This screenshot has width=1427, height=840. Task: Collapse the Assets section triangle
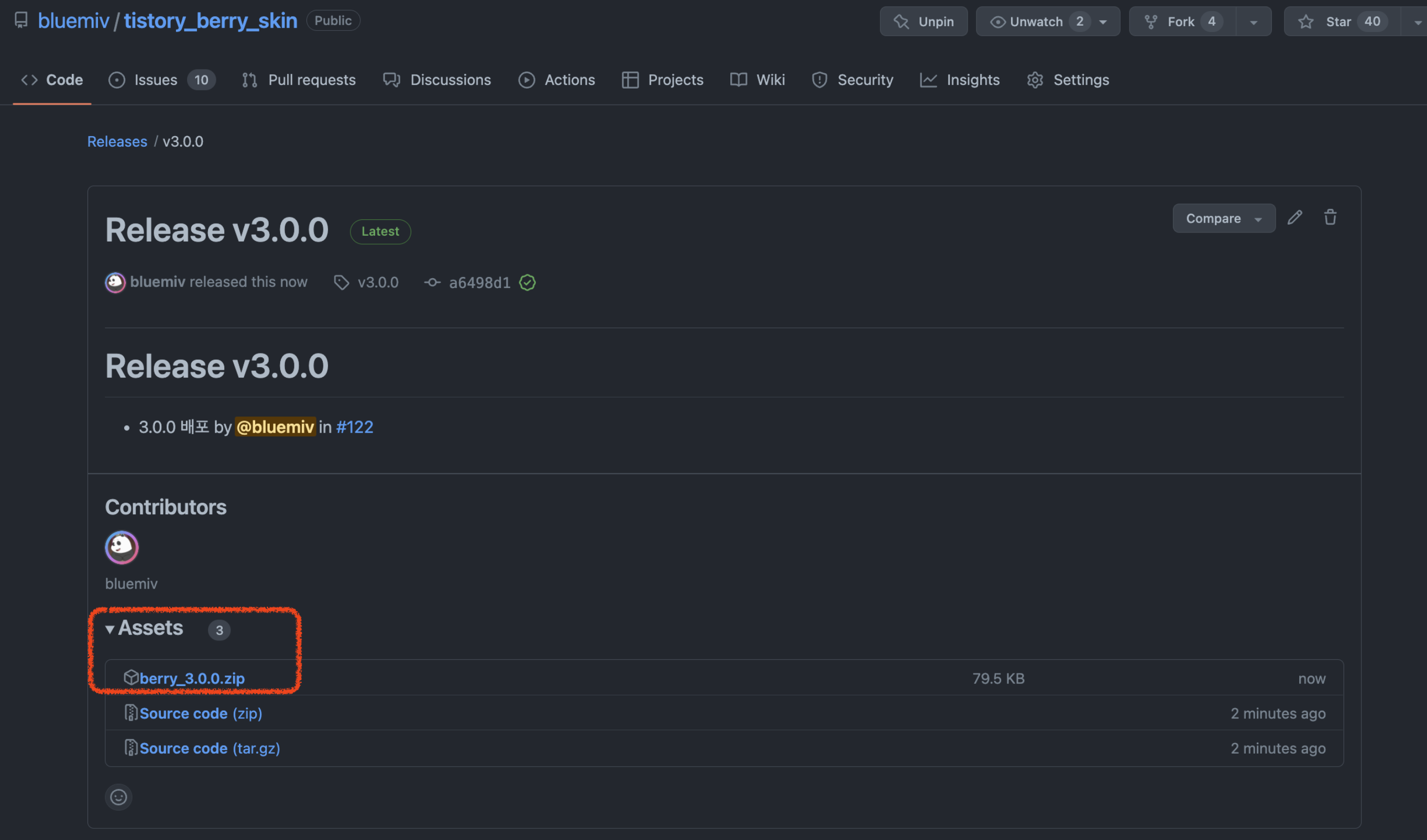click(110, 629)
